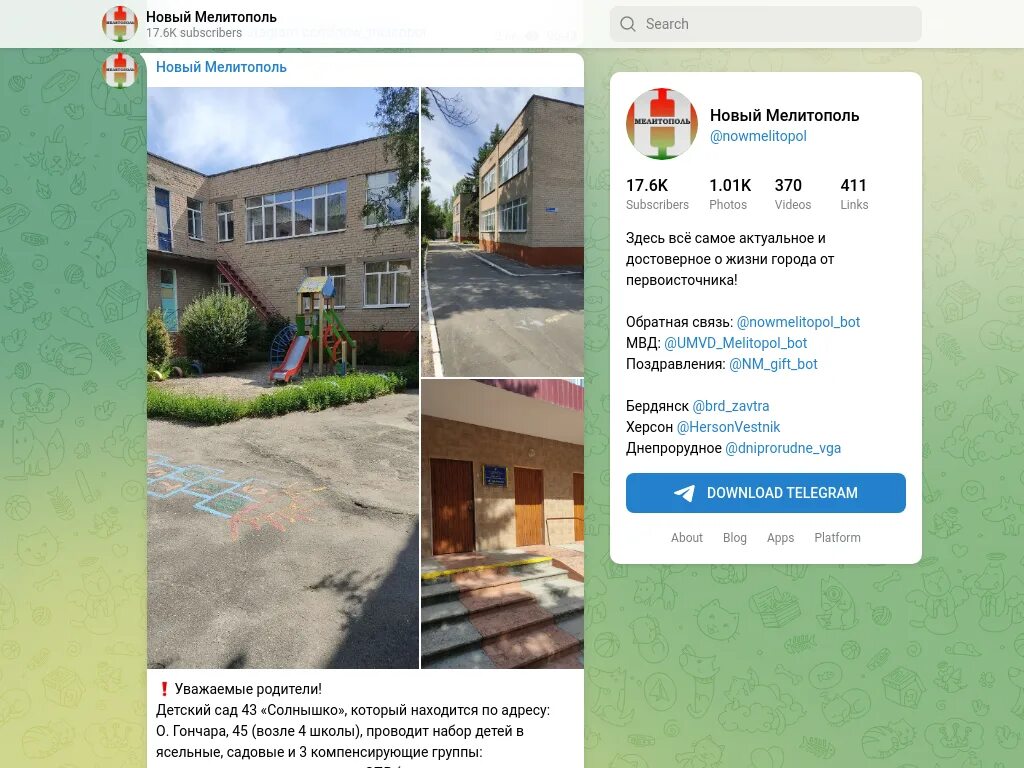Follow the @NM_gift_bot link
This screenshot has height=768, width=1024.
(x=773, y=364)
